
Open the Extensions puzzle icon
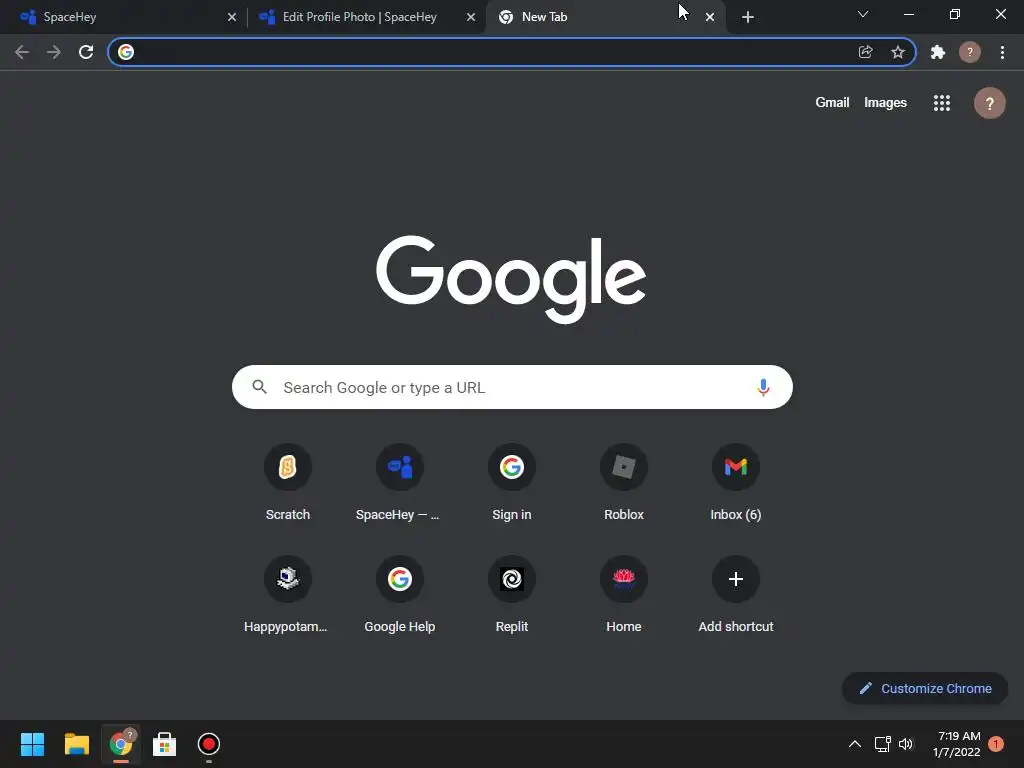pyautogui.click(x=938, y=52)
